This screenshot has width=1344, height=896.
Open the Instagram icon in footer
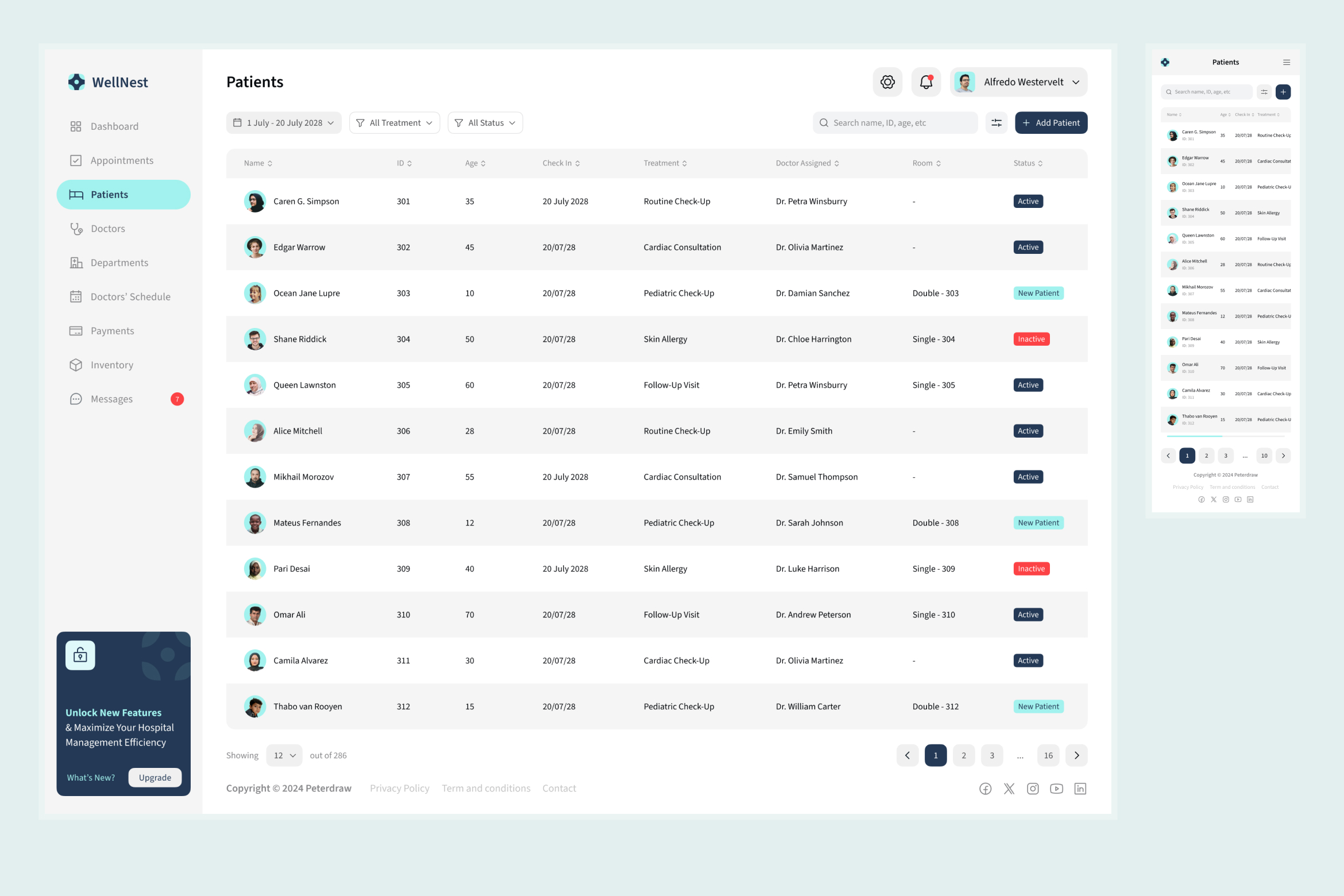[1033, 789]
